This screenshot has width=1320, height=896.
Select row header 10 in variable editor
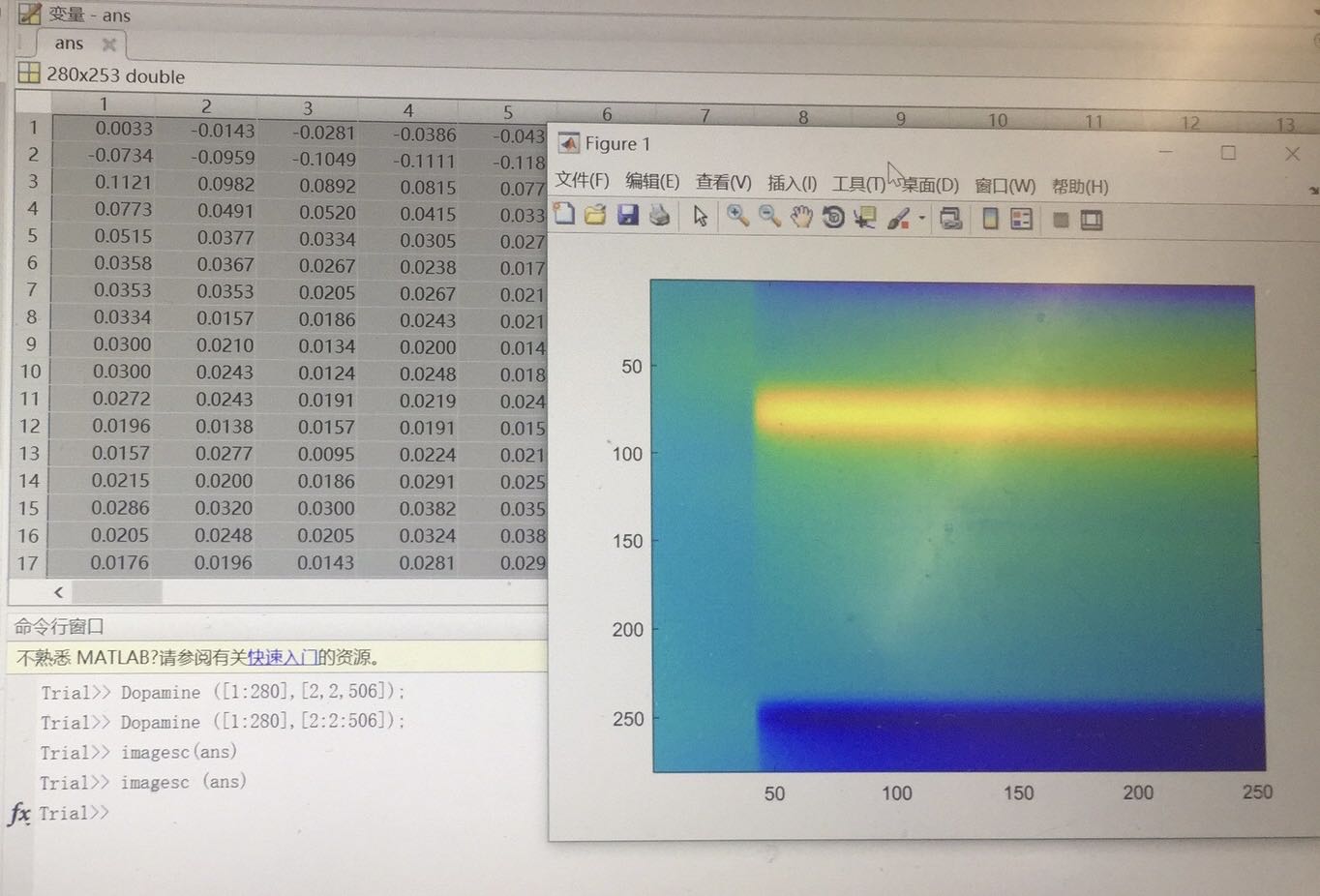click(x=30, y=372)
